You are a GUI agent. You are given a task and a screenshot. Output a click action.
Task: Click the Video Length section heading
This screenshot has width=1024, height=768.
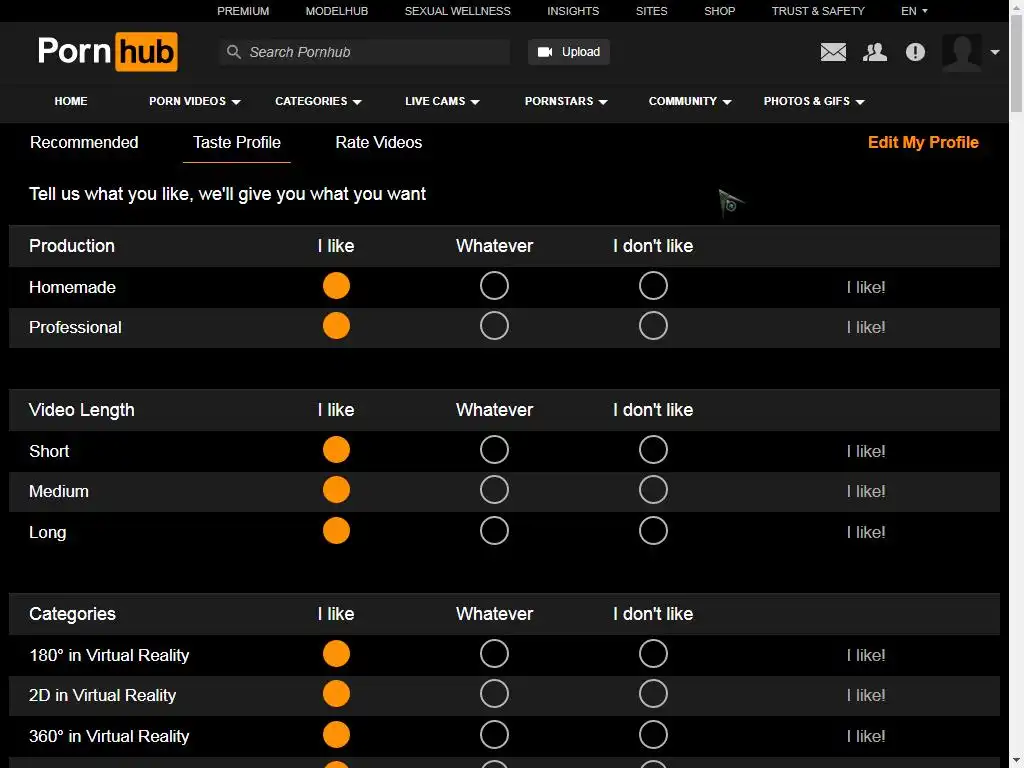(82, 409)
